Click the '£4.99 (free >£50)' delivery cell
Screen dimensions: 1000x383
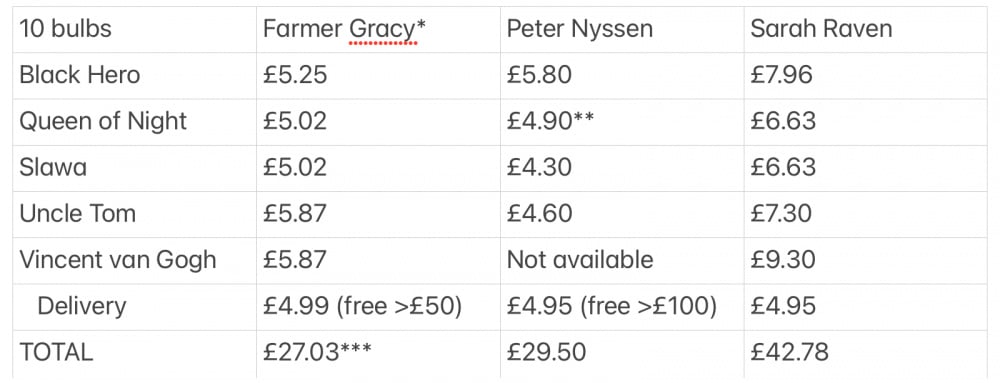378,307
